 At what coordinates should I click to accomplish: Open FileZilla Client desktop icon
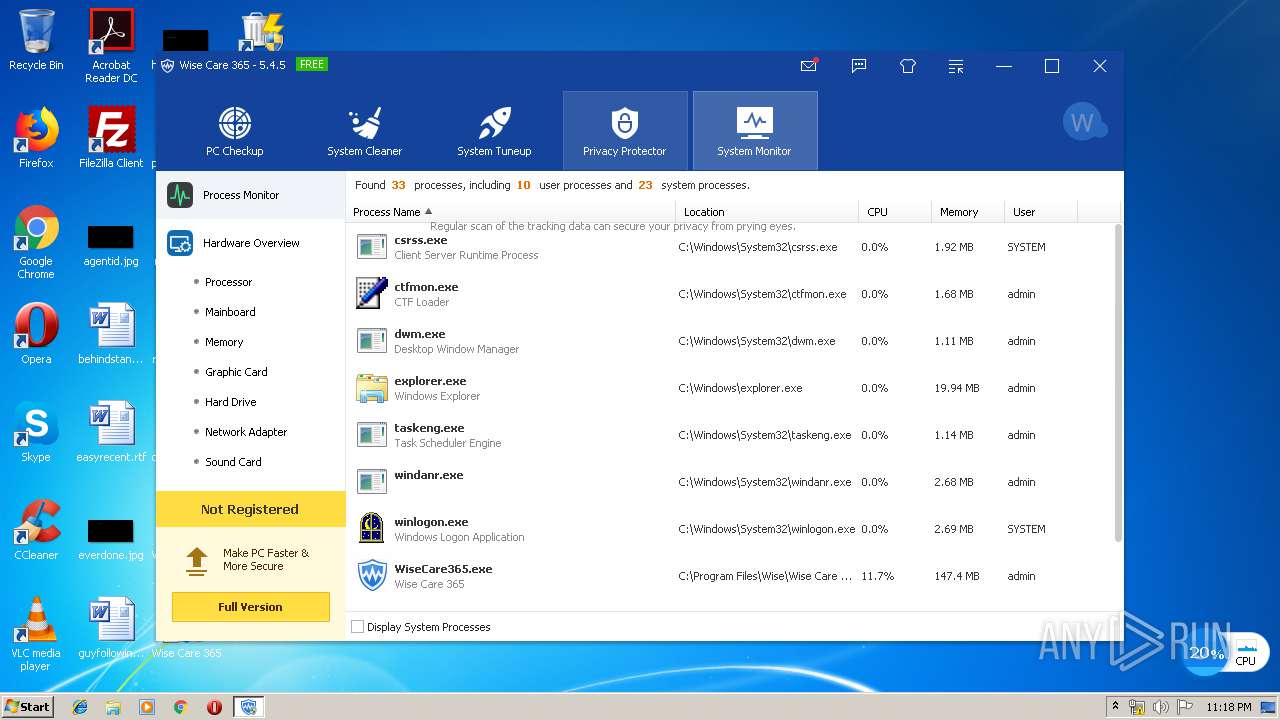pyautogui.click(x=111, y=138)
